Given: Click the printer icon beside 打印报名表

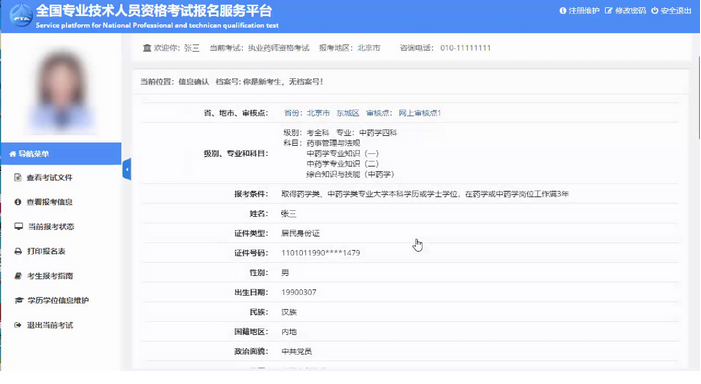Looking at the screenshot, I should click(18, 251).
